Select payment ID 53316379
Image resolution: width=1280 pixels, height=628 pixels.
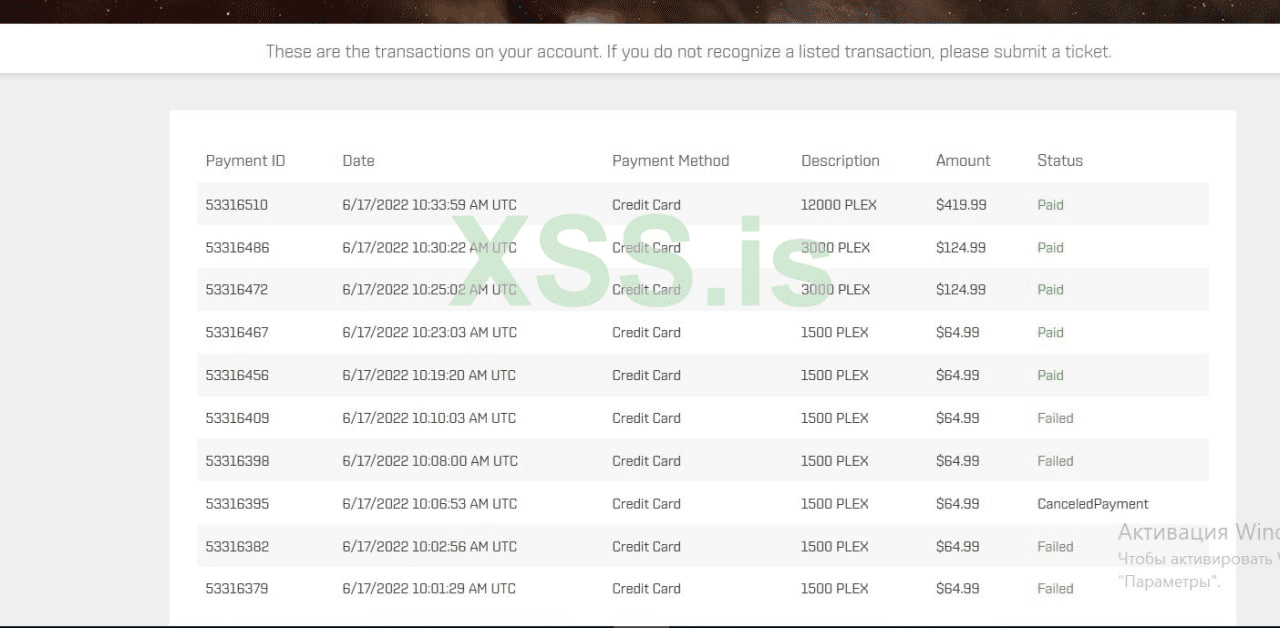237,589
